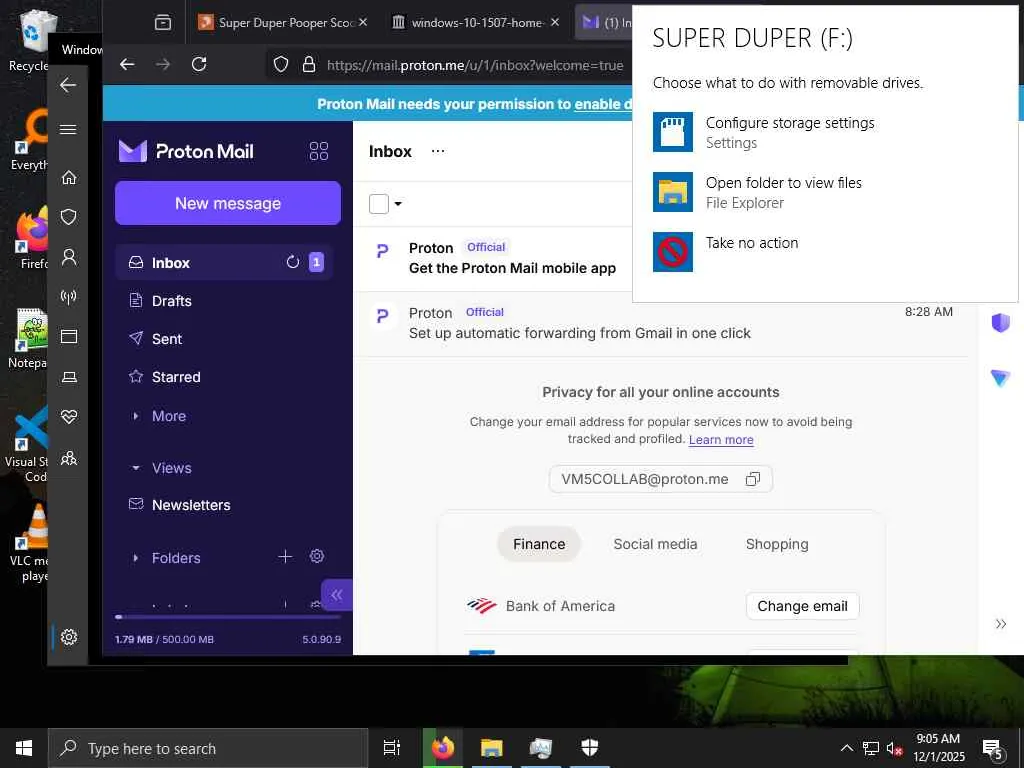The height and width of the screenshot is (768, 1024).
Task: Choose Open folder to view files
Action: point(825,192)
